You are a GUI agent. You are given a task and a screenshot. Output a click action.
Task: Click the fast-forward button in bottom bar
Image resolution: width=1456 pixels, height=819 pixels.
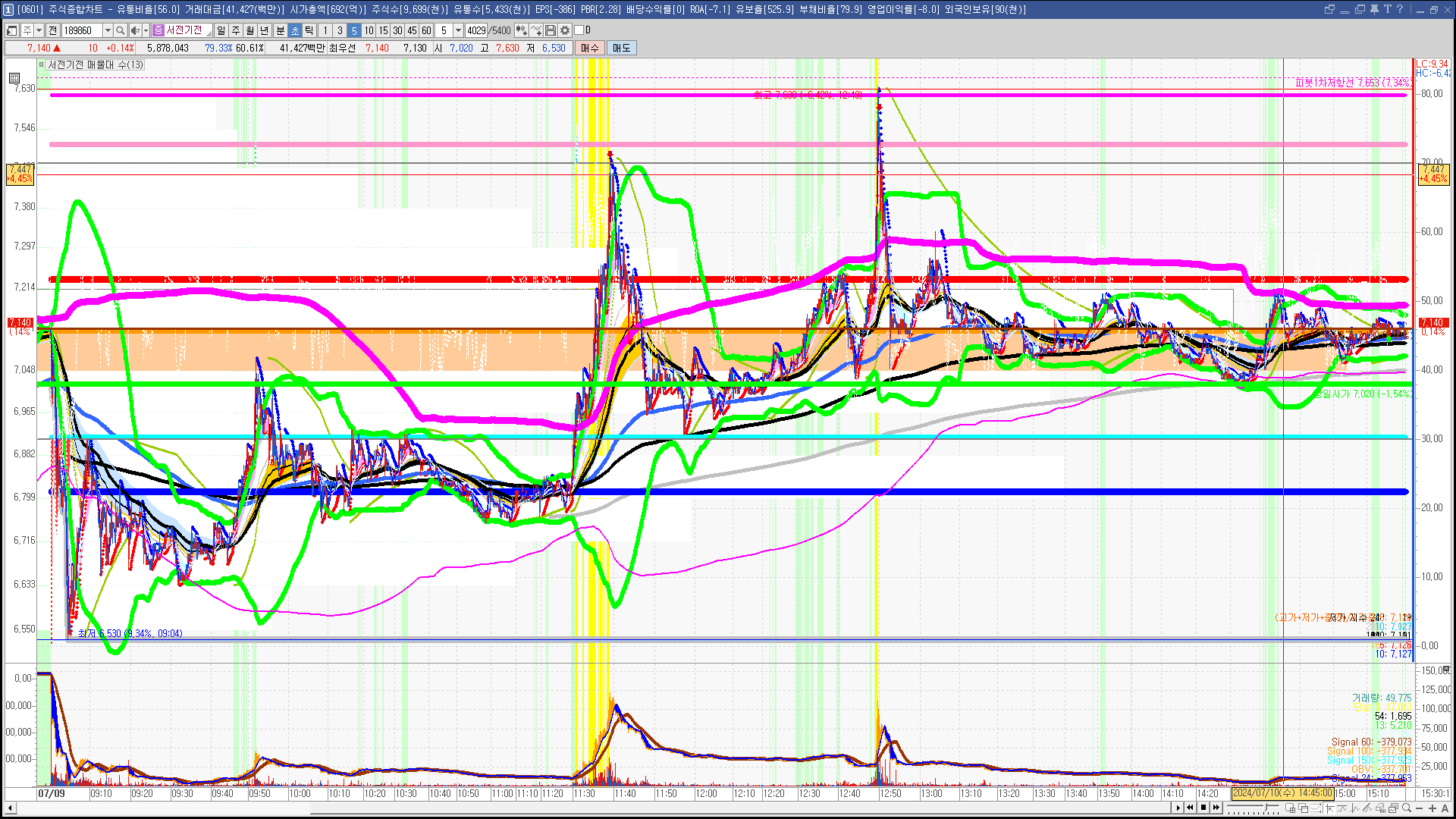click(1216, 808)
